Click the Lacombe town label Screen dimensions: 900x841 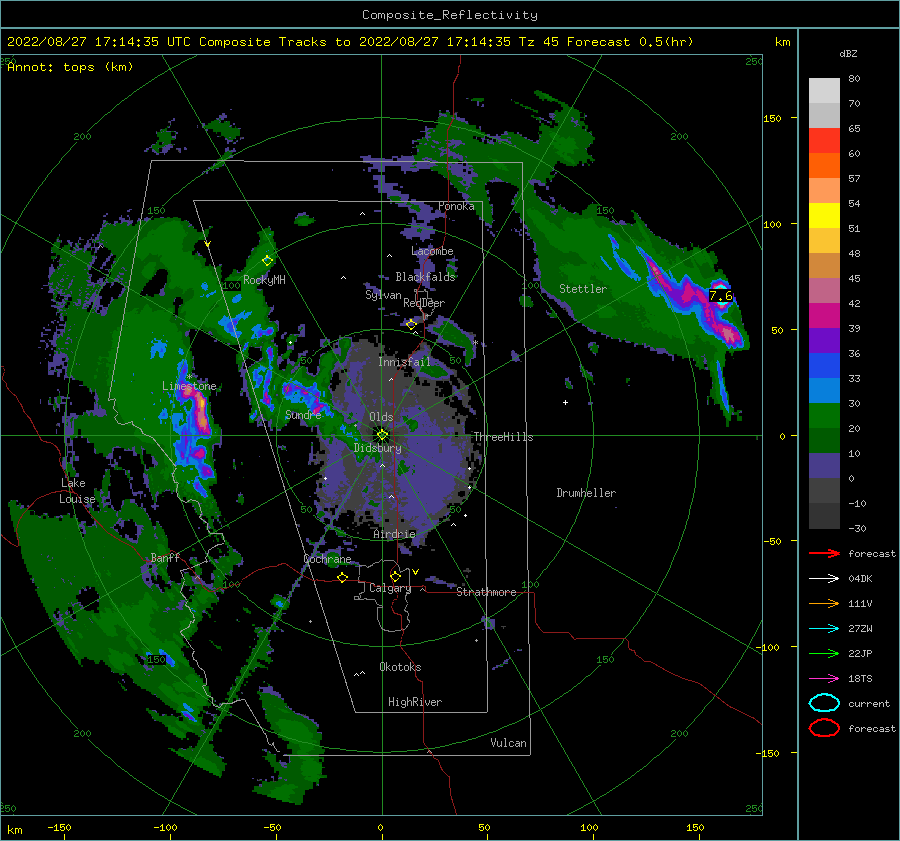pos(432,251)
